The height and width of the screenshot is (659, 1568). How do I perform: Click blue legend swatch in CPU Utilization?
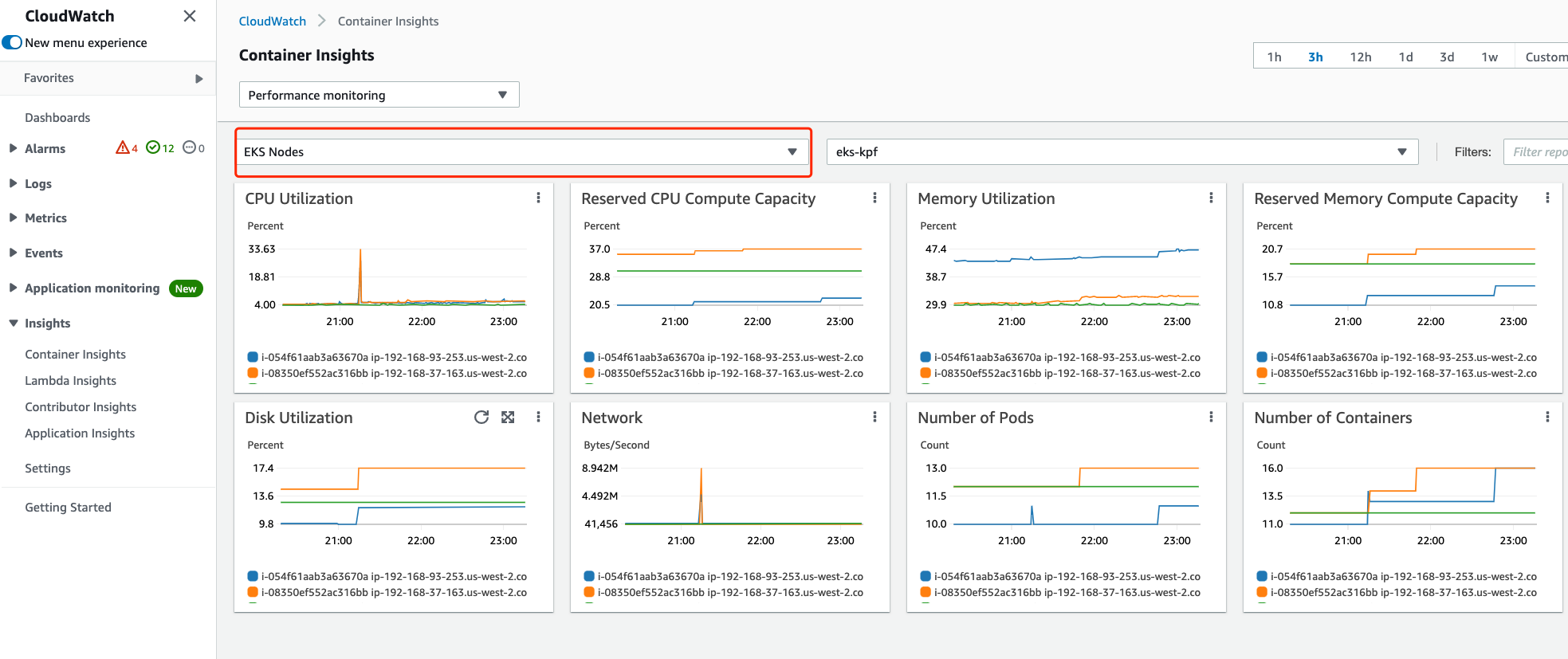(253, 357)
